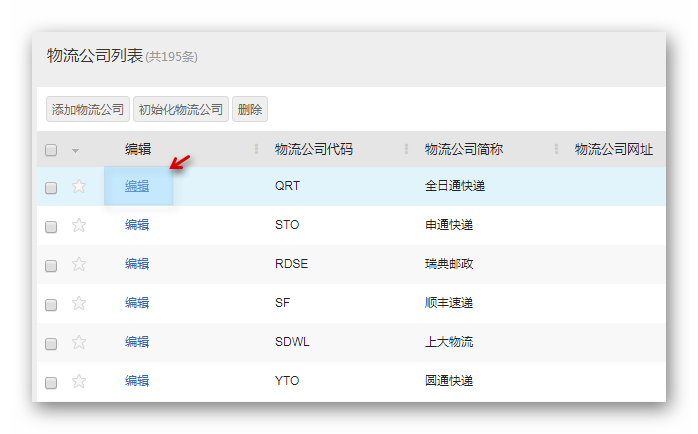Viewport: 698px width, 434px height.
Task: Select the QRT code cell
Action: click(288, 186)
